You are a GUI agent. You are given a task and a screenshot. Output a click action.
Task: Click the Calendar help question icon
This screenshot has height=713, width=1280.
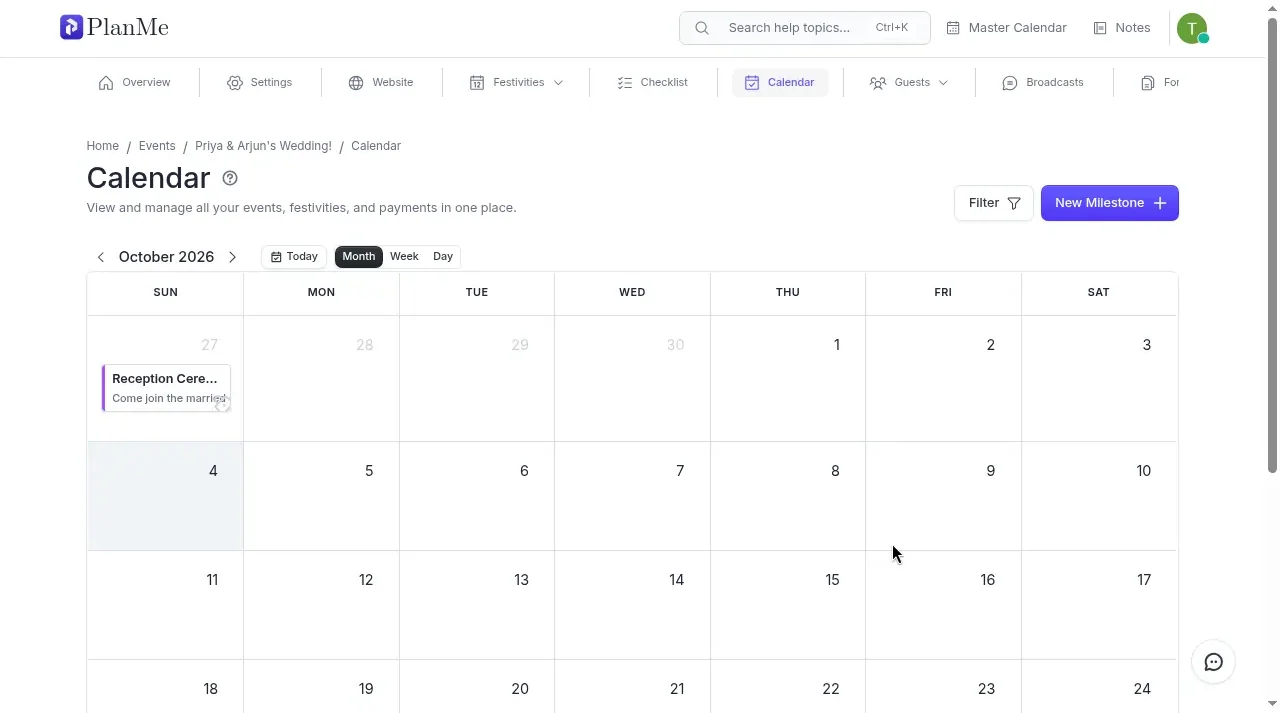pos(230,178)
